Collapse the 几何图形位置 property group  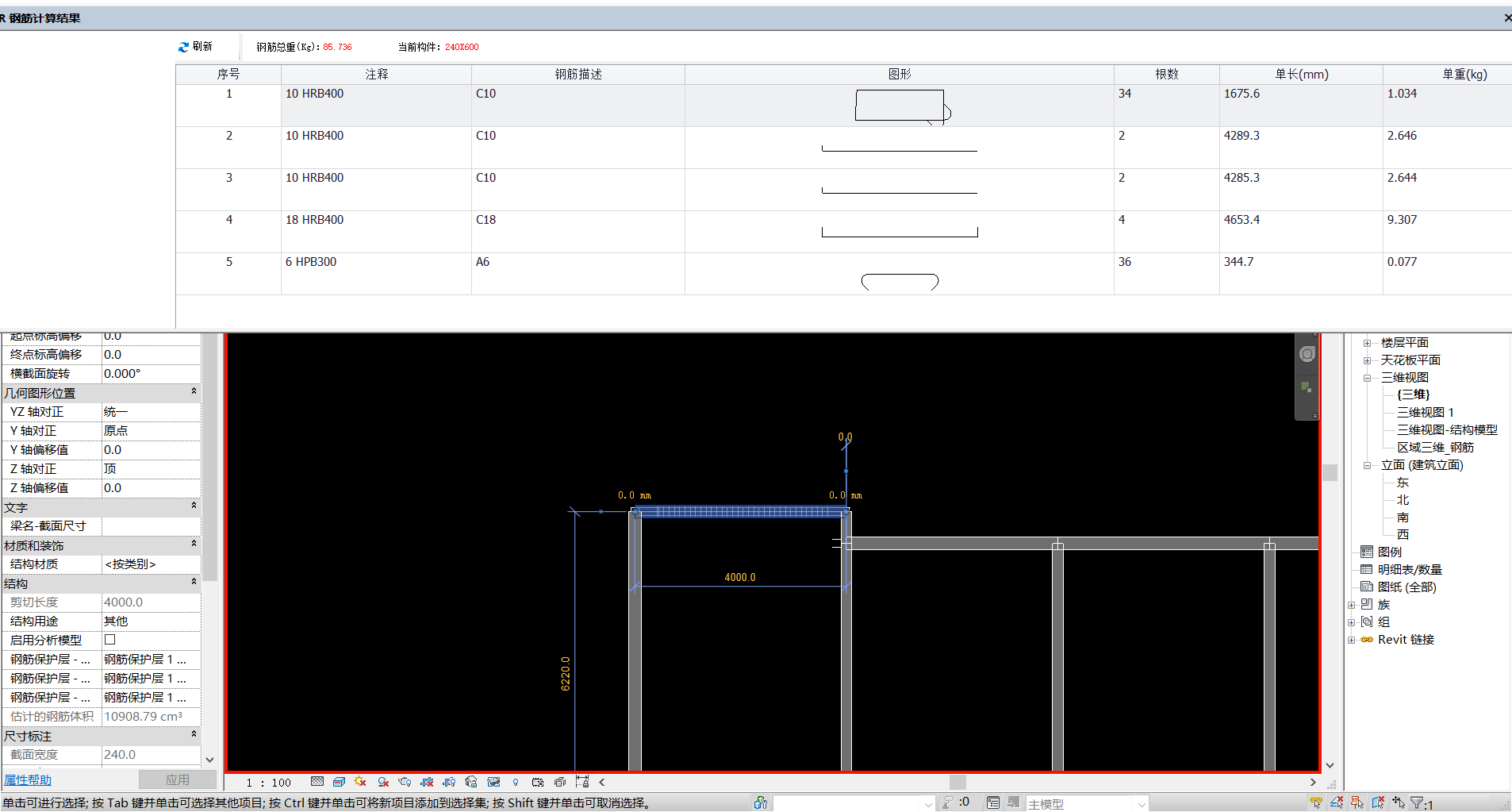point(194,391)
